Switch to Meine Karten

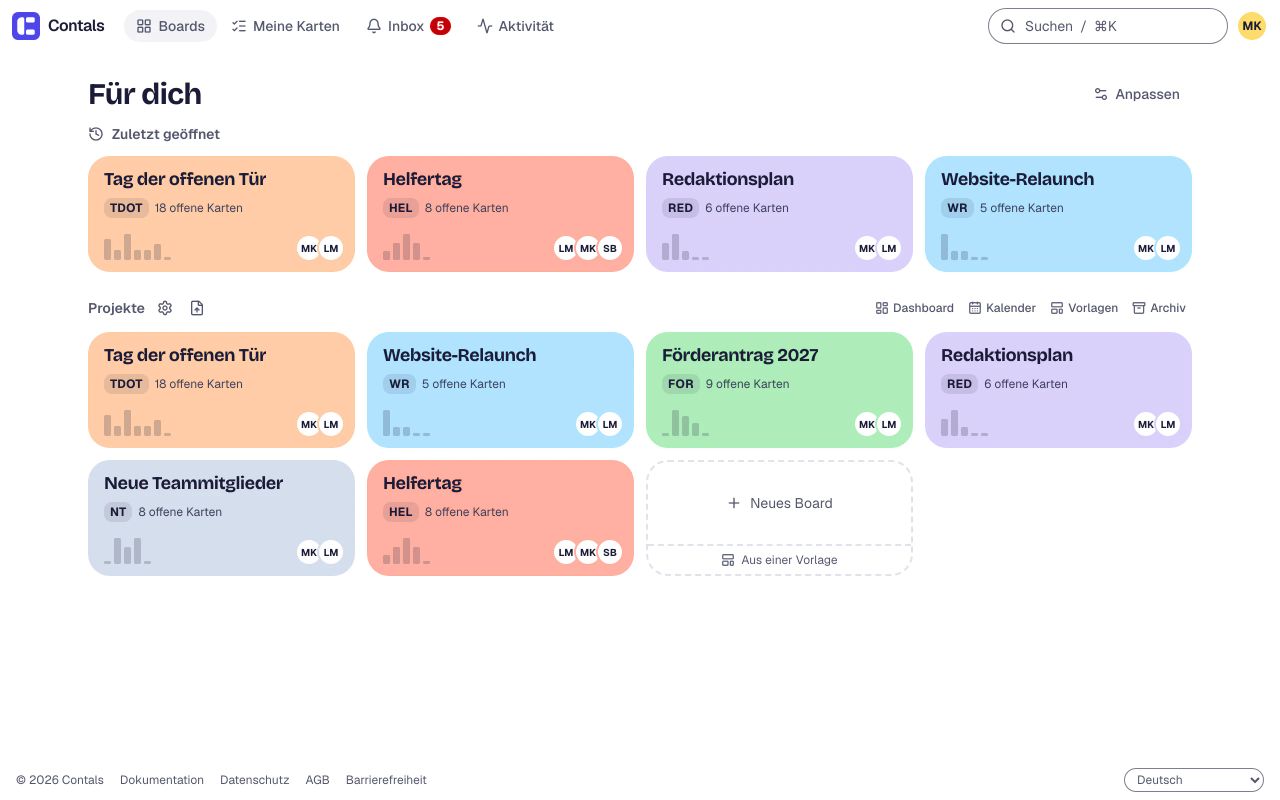pos(286,26)
